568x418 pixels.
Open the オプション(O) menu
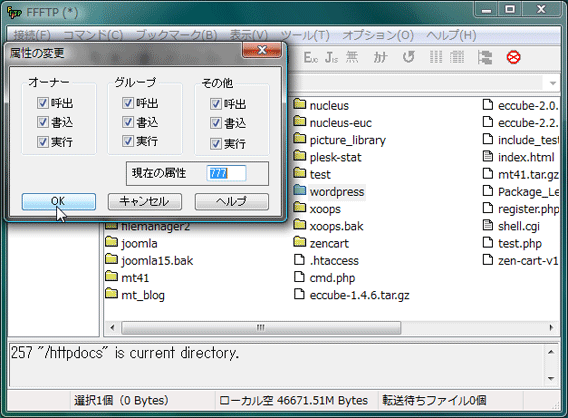pos(378,35)
